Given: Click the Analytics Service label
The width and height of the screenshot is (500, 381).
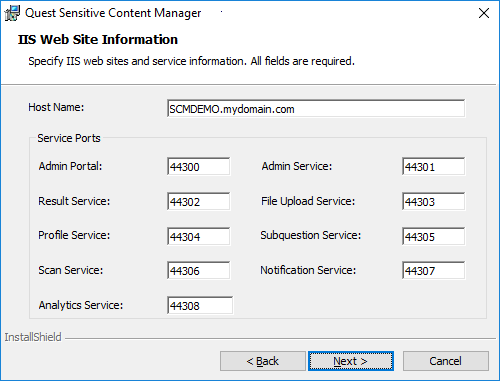Looking at the screenshot, I should (x=81, y=305).
